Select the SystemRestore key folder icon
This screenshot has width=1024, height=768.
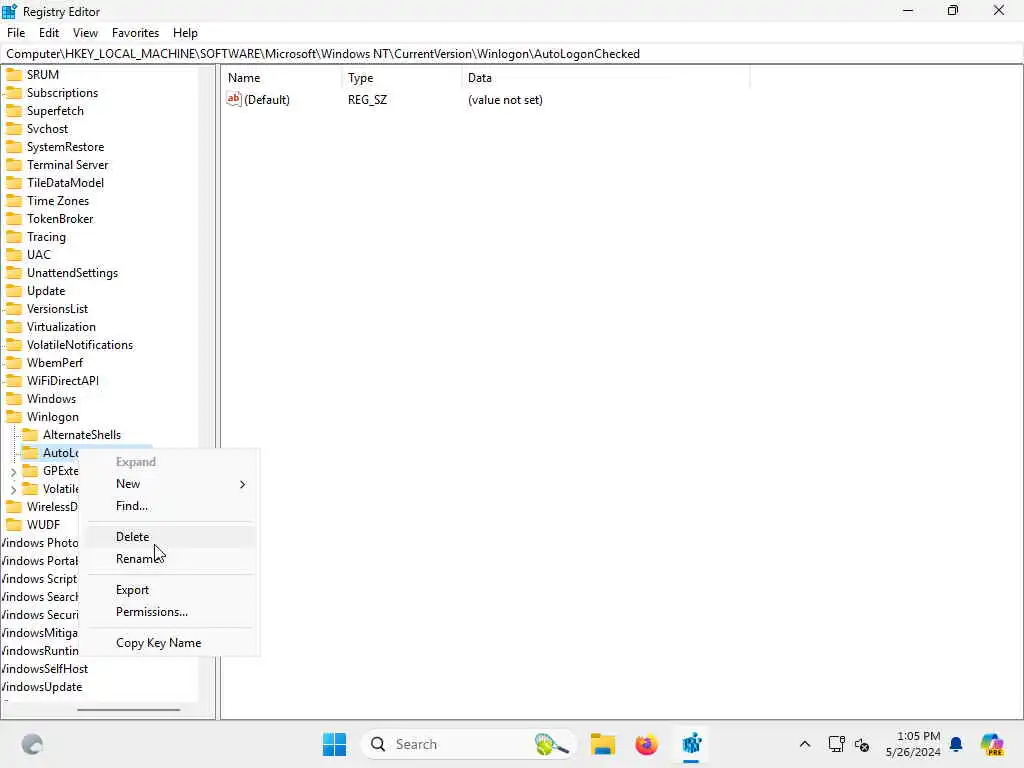pyautogui.click(x=14, y=147)
